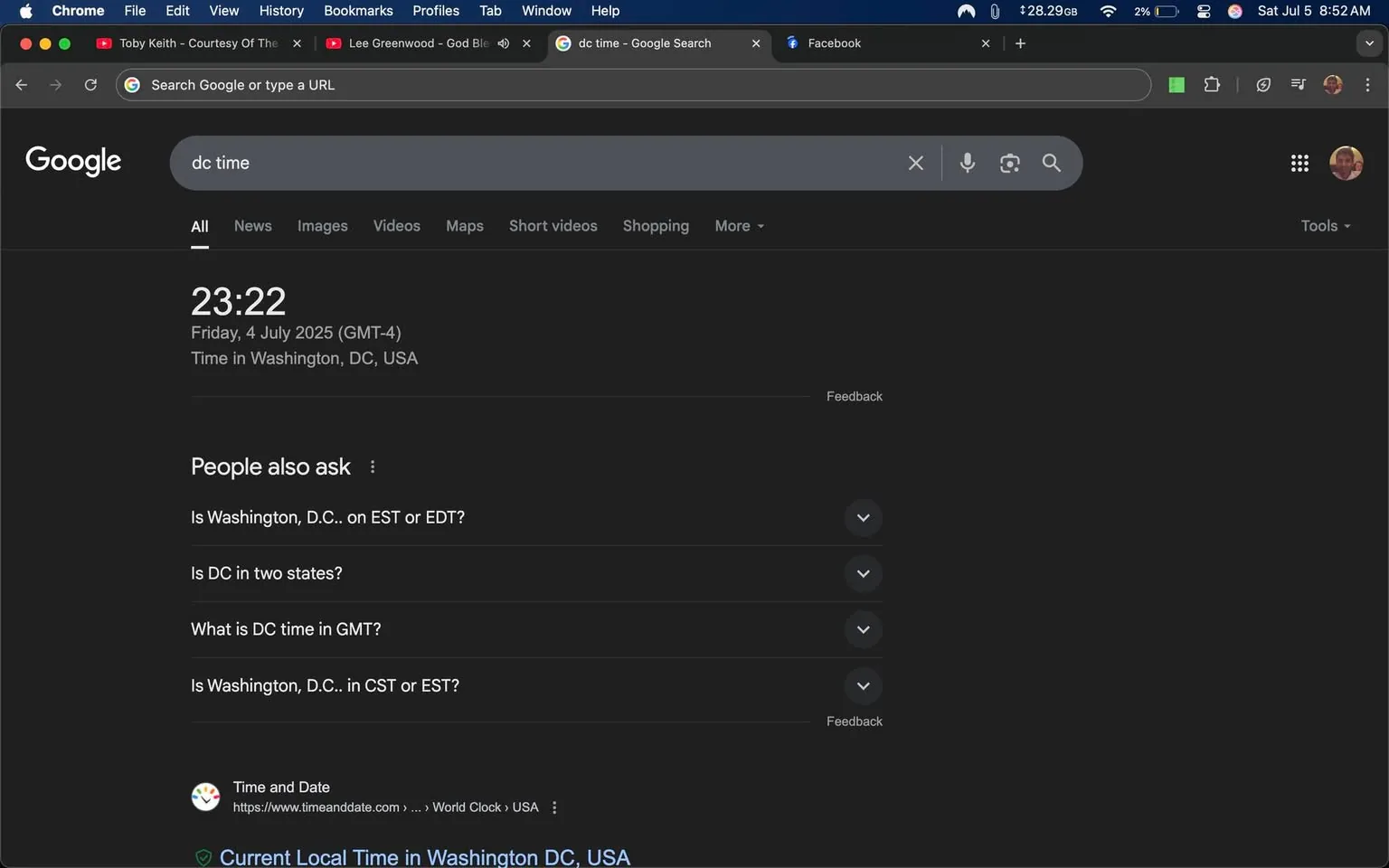Open the More search categories dropdown
This screenshot has height=868, width=1389.
[738, 225]
